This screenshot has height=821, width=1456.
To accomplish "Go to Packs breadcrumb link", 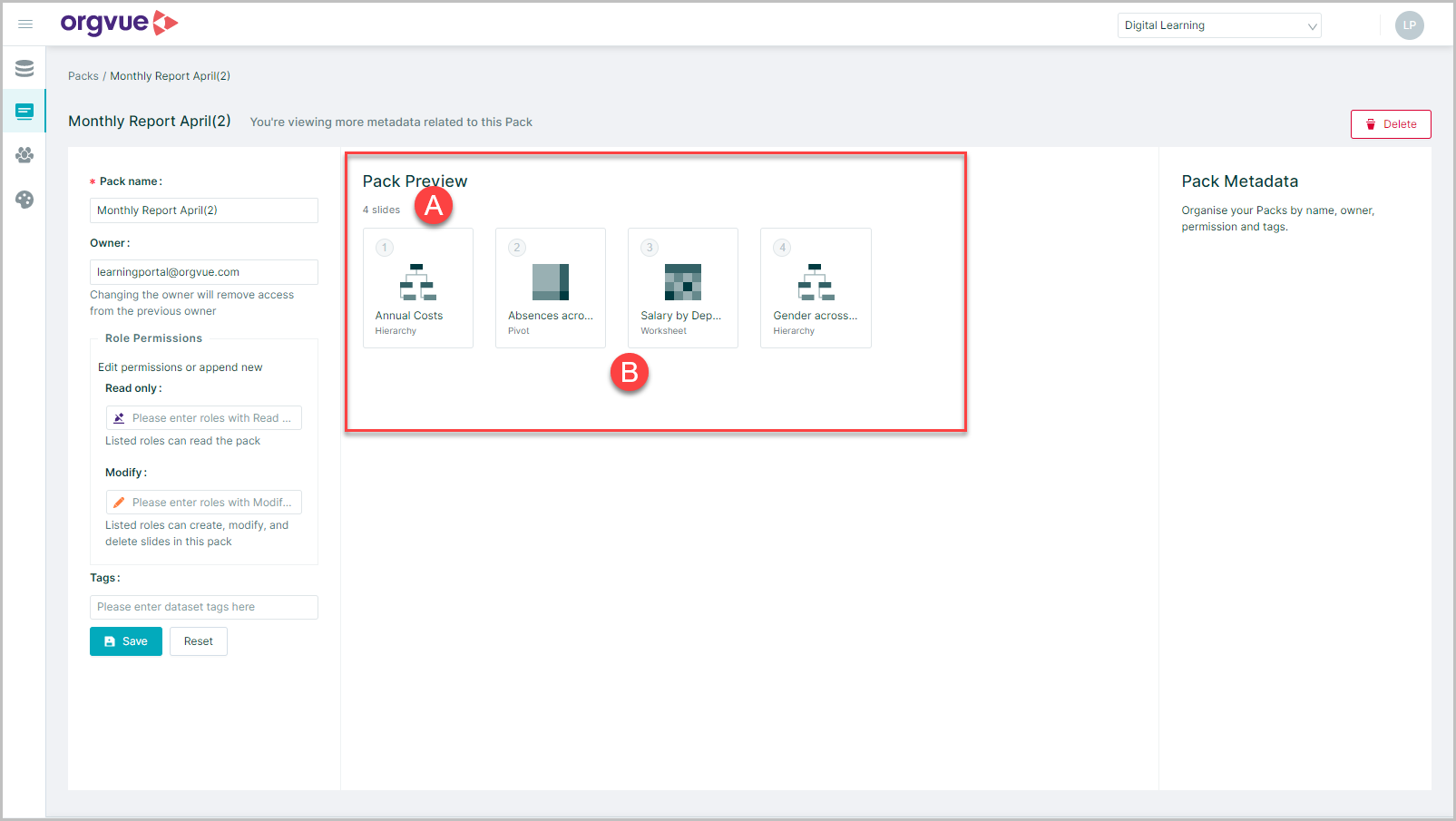I will point(83,76).
